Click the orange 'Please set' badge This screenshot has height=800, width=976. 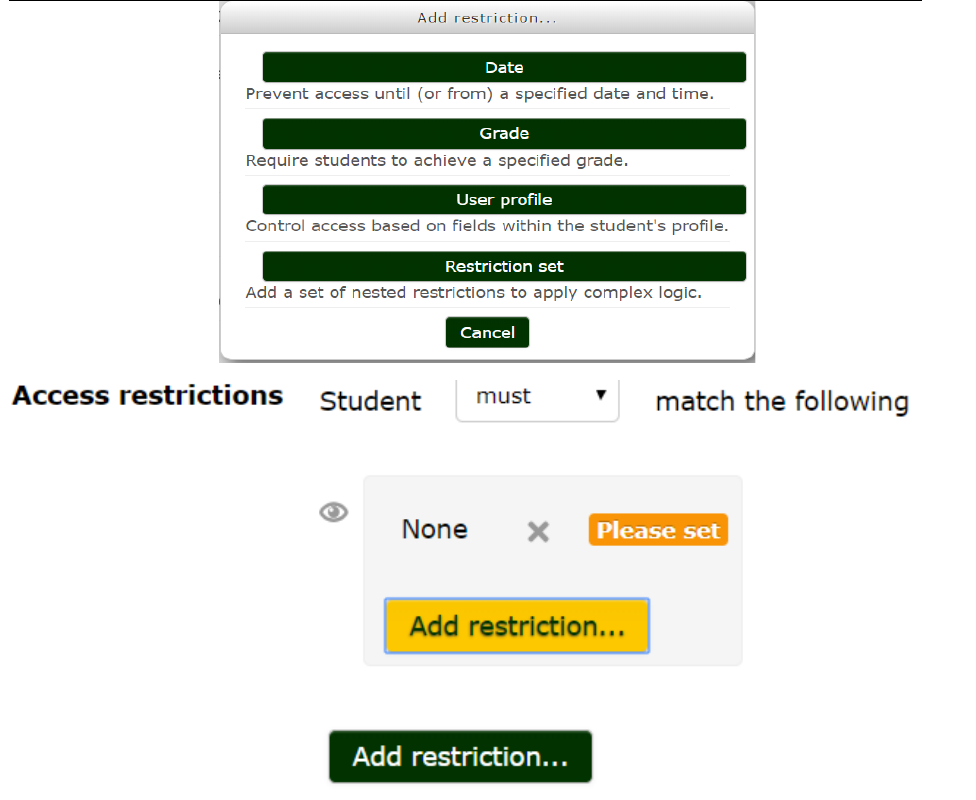[658, 530]
